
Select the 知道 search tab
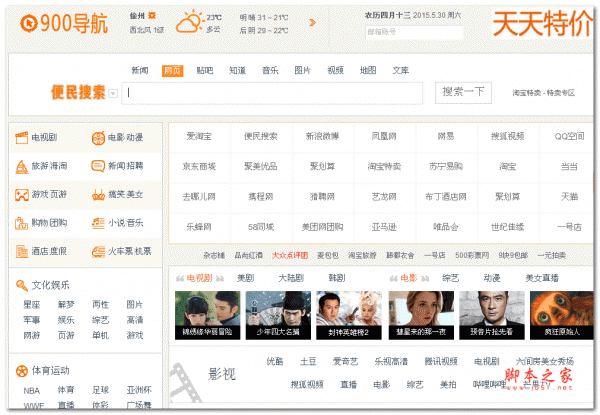click(237, 70)
